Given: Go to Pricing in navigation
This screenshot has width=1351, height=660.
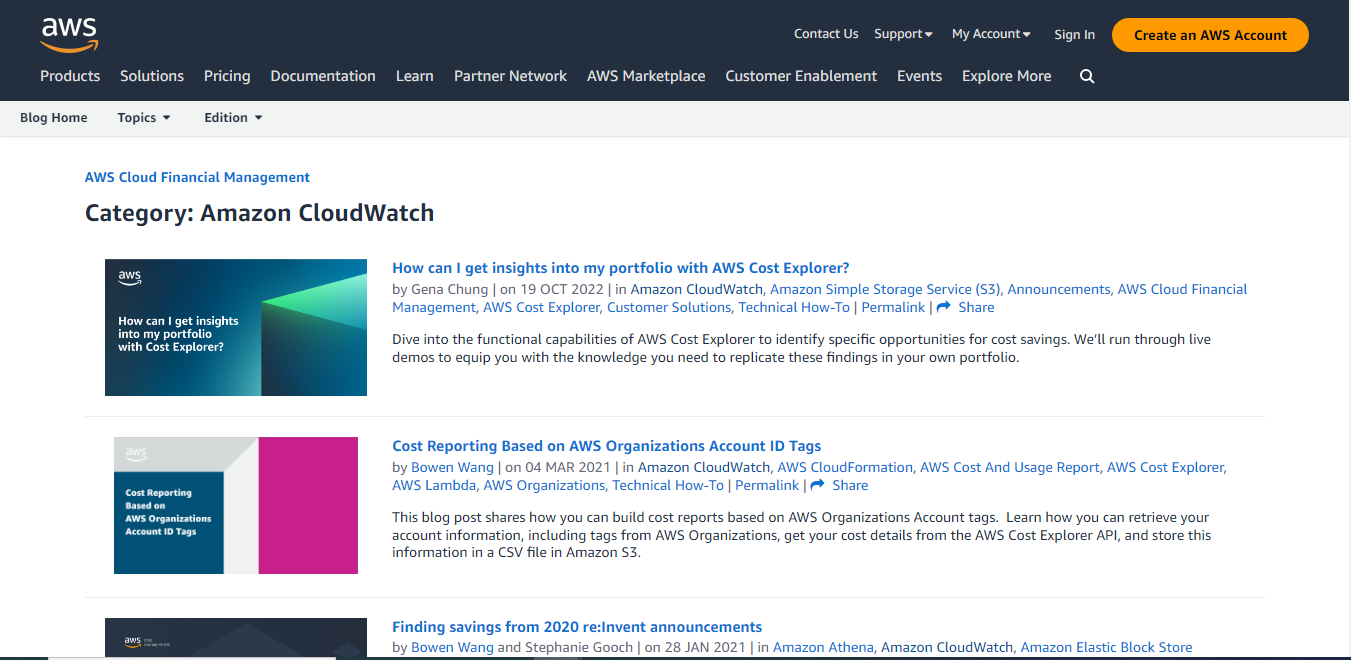Looking at the screenshot, I should click(x=227, y=76).
